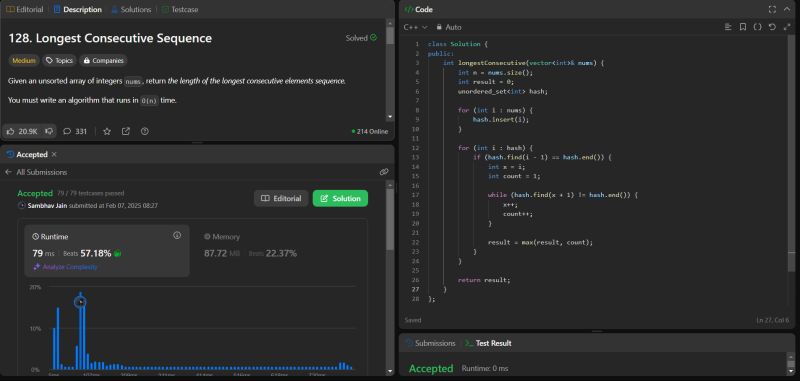Open the Test Result tab
Screen dimensions: 800x381
tap(488, 343)
